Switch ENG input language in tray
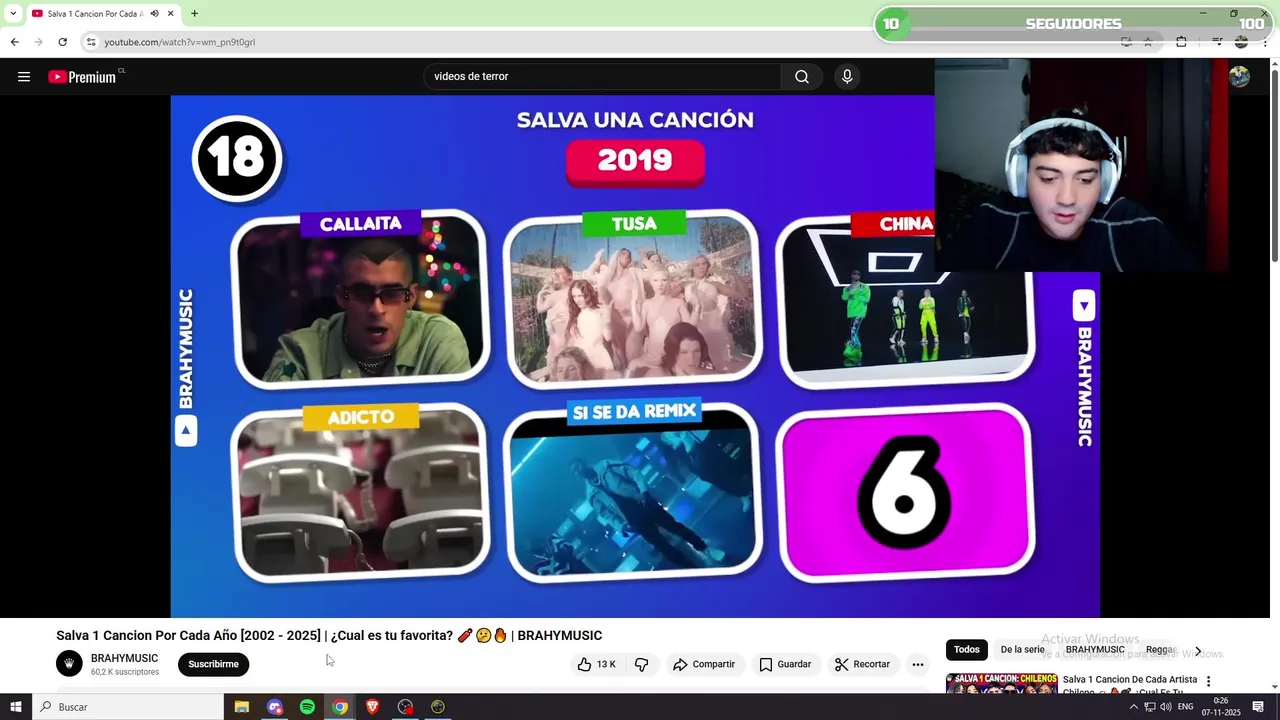The width and height of the screenshot is (1280, 720). coord(1185,707)
